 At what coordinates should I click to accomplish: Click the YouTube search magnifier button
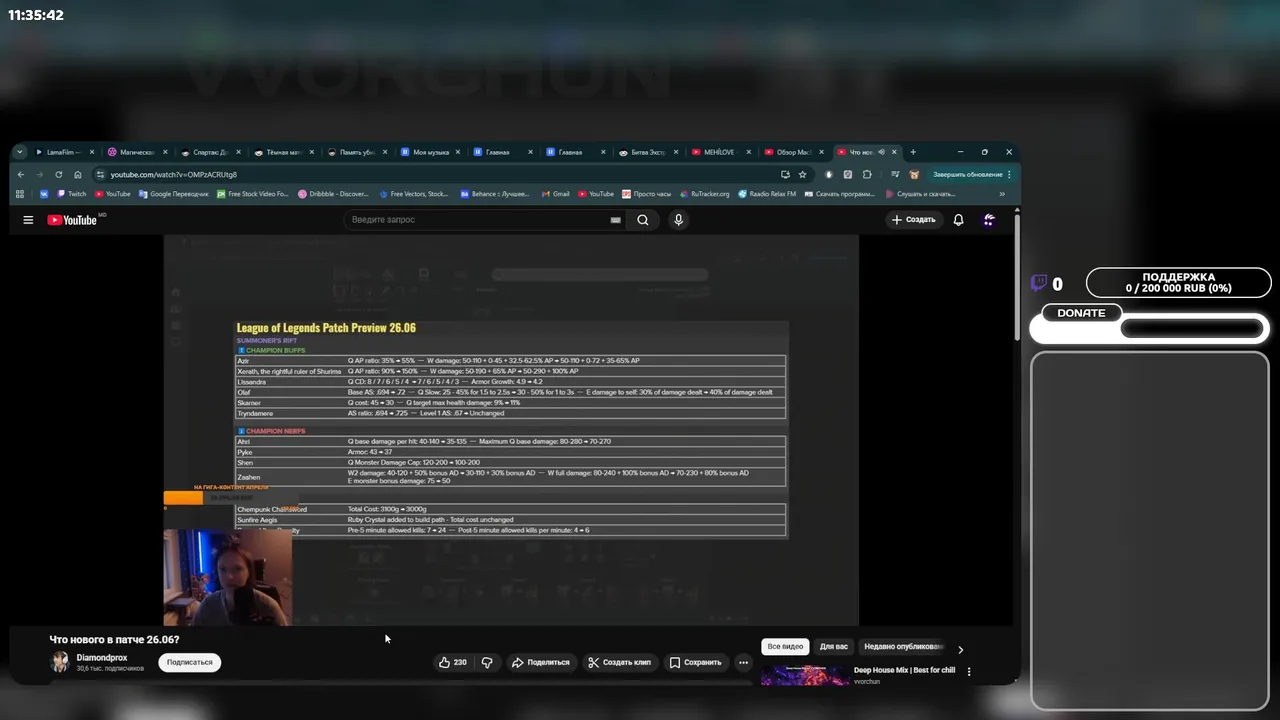point(643,220)
